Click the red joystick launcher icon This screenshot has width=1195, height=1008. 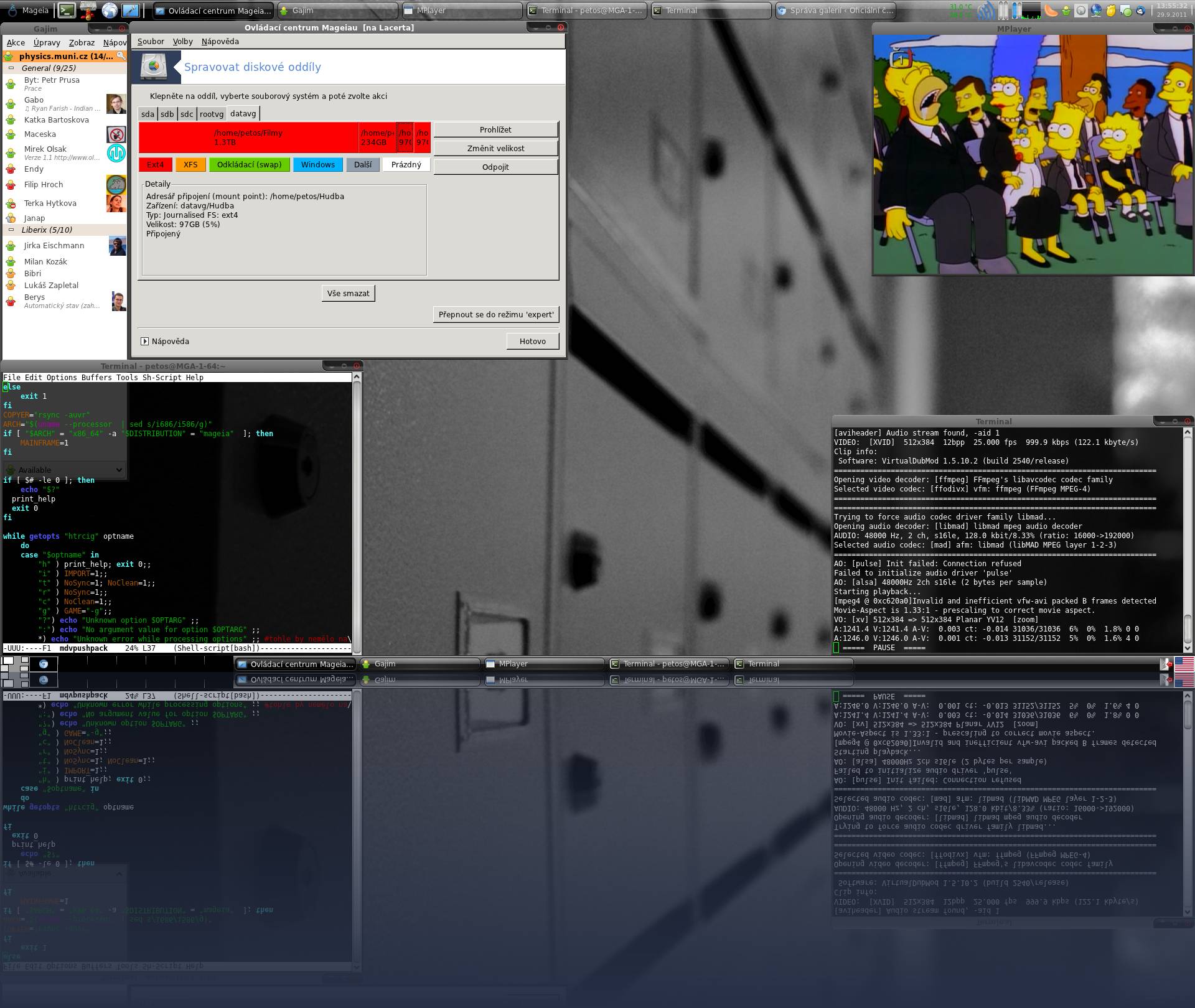click(x=88, y=10)
